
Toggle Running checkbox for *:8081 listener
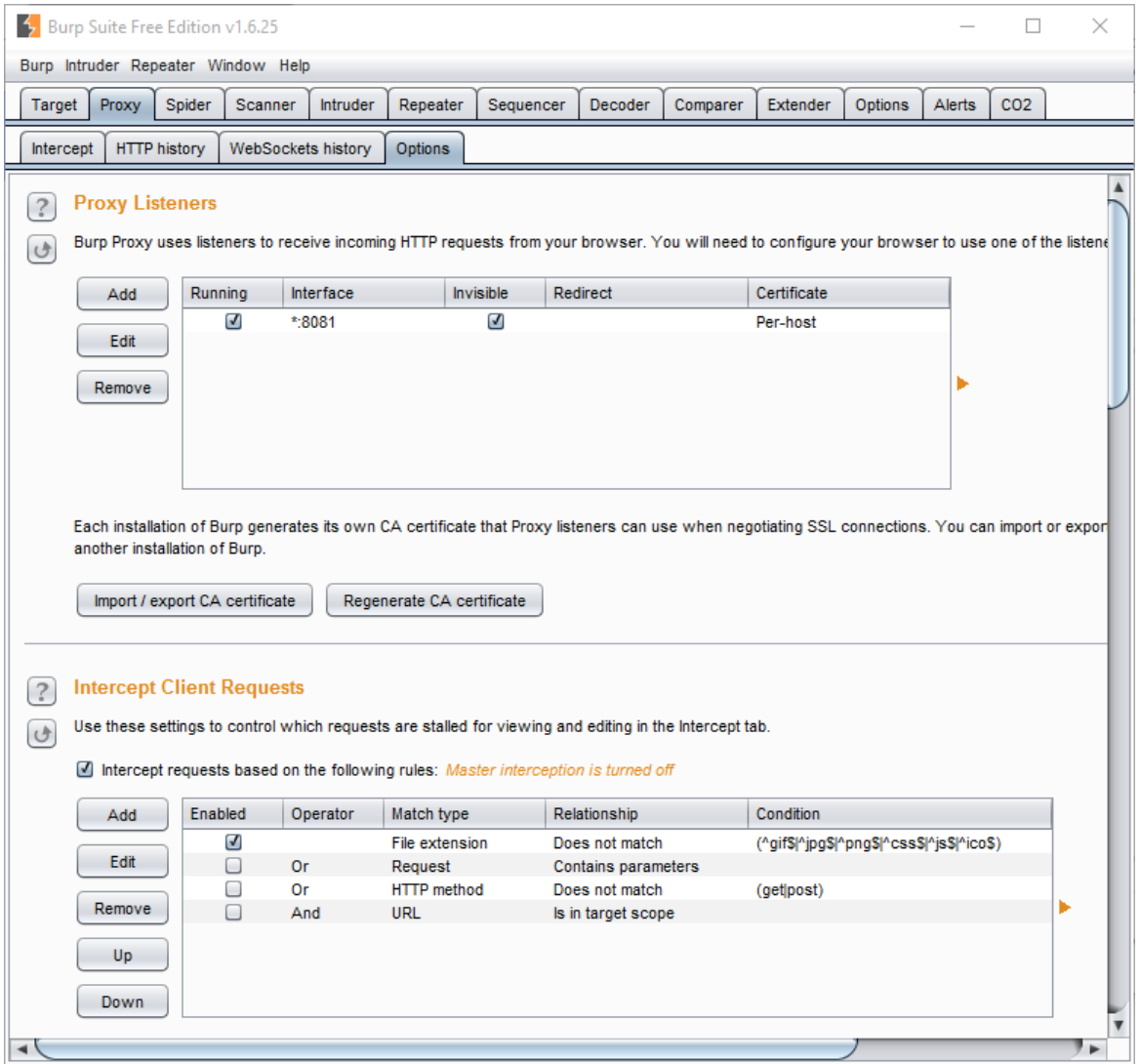(233, 321)
